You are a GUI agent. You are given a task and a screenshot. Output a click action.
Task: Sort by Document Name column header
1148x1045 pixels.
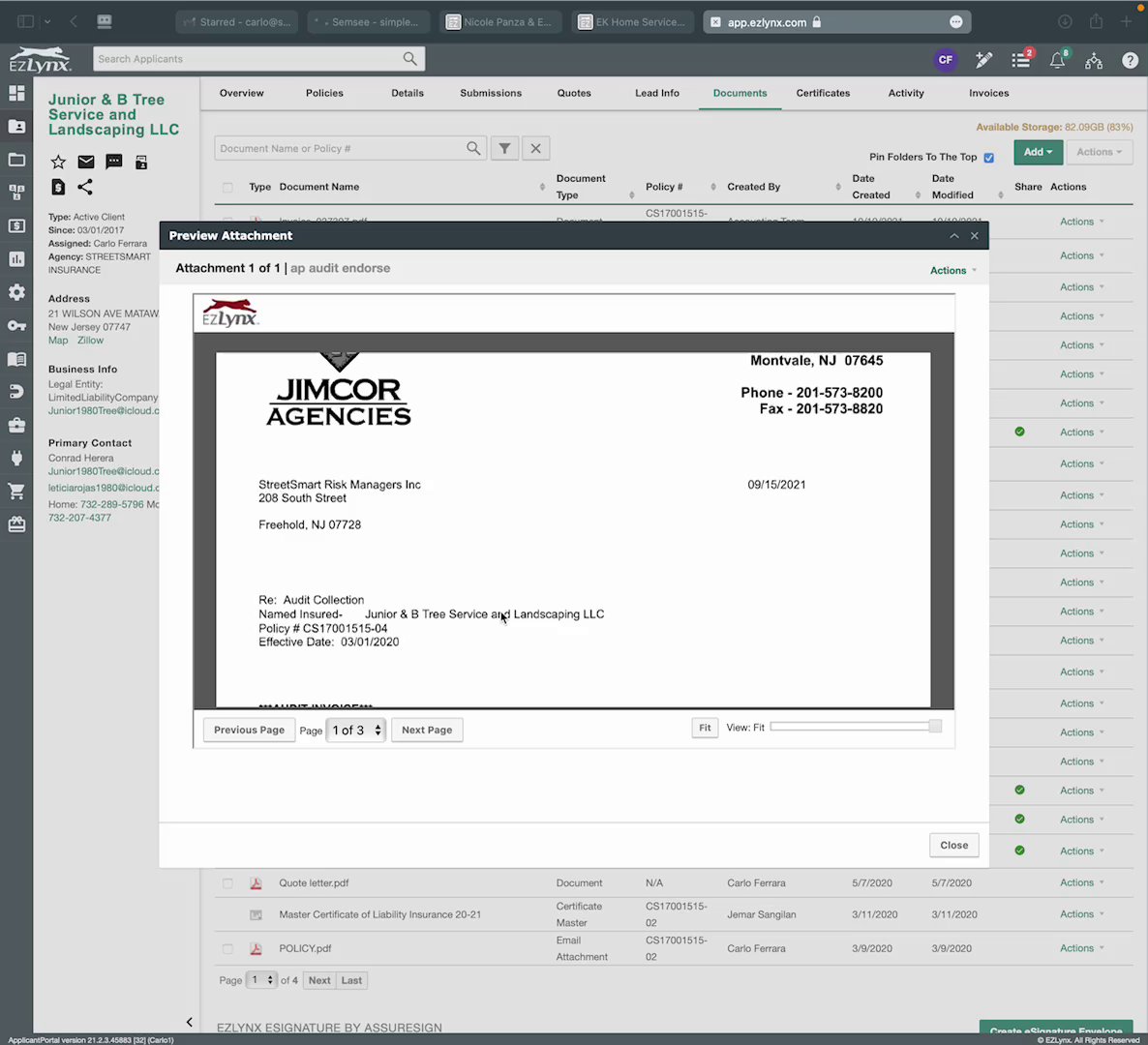319,187
